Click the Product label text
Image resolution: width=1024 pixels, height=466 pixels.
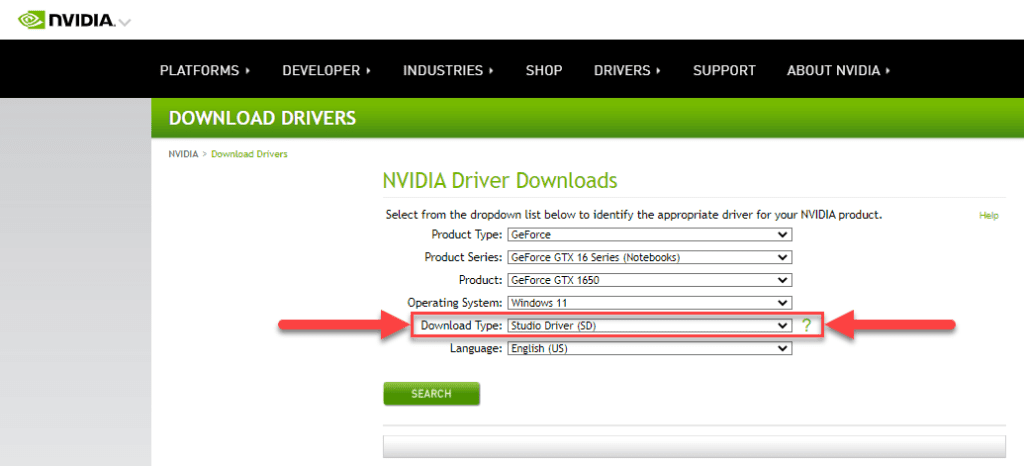481,280
